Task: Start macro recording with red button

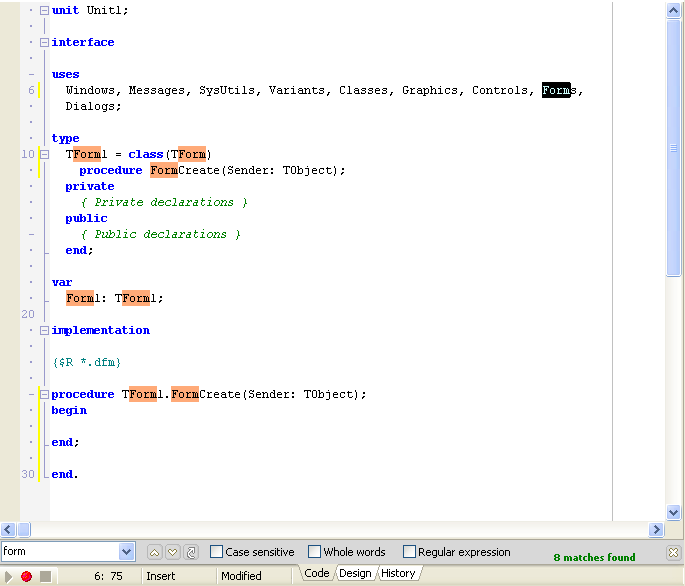Action: (26, 576)
